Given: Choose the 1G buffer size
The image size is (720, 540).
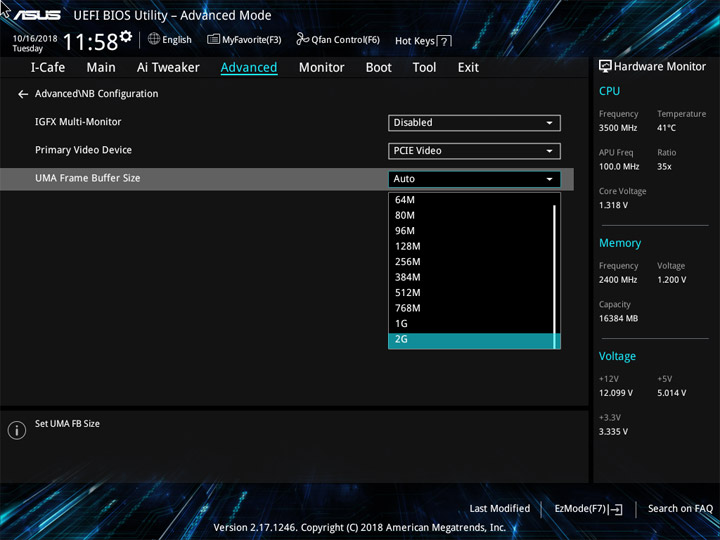Looking at the screenshot, I should 471,324.
